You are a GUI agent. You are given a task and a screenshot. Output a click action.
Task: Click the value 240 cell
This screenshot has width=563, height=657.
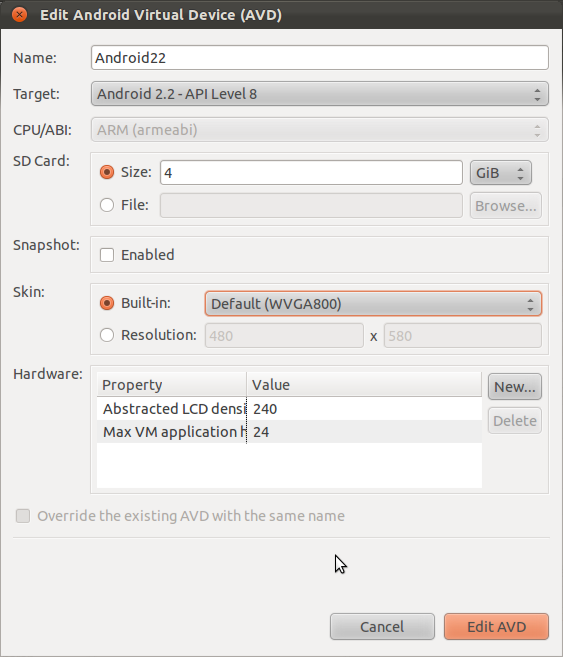pos(364,409)
